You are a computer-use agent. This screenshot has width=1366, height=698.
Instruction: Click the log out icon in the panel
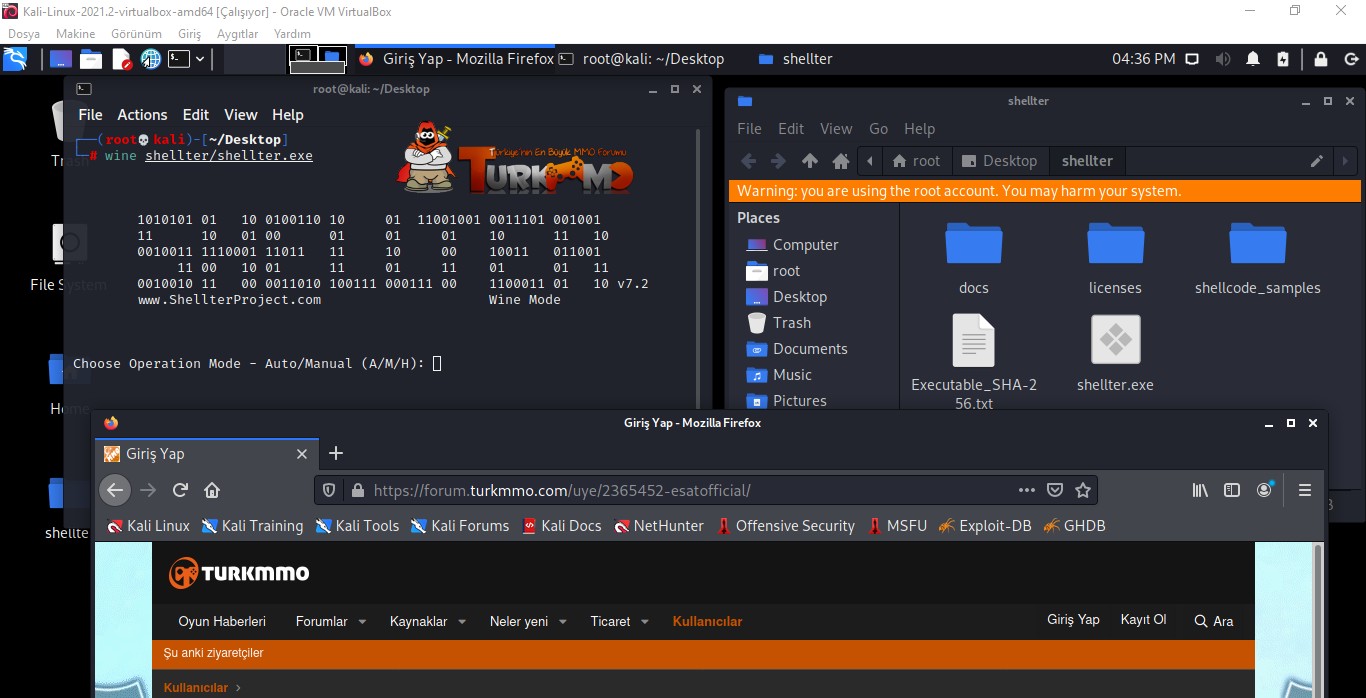pos(1350,59)
